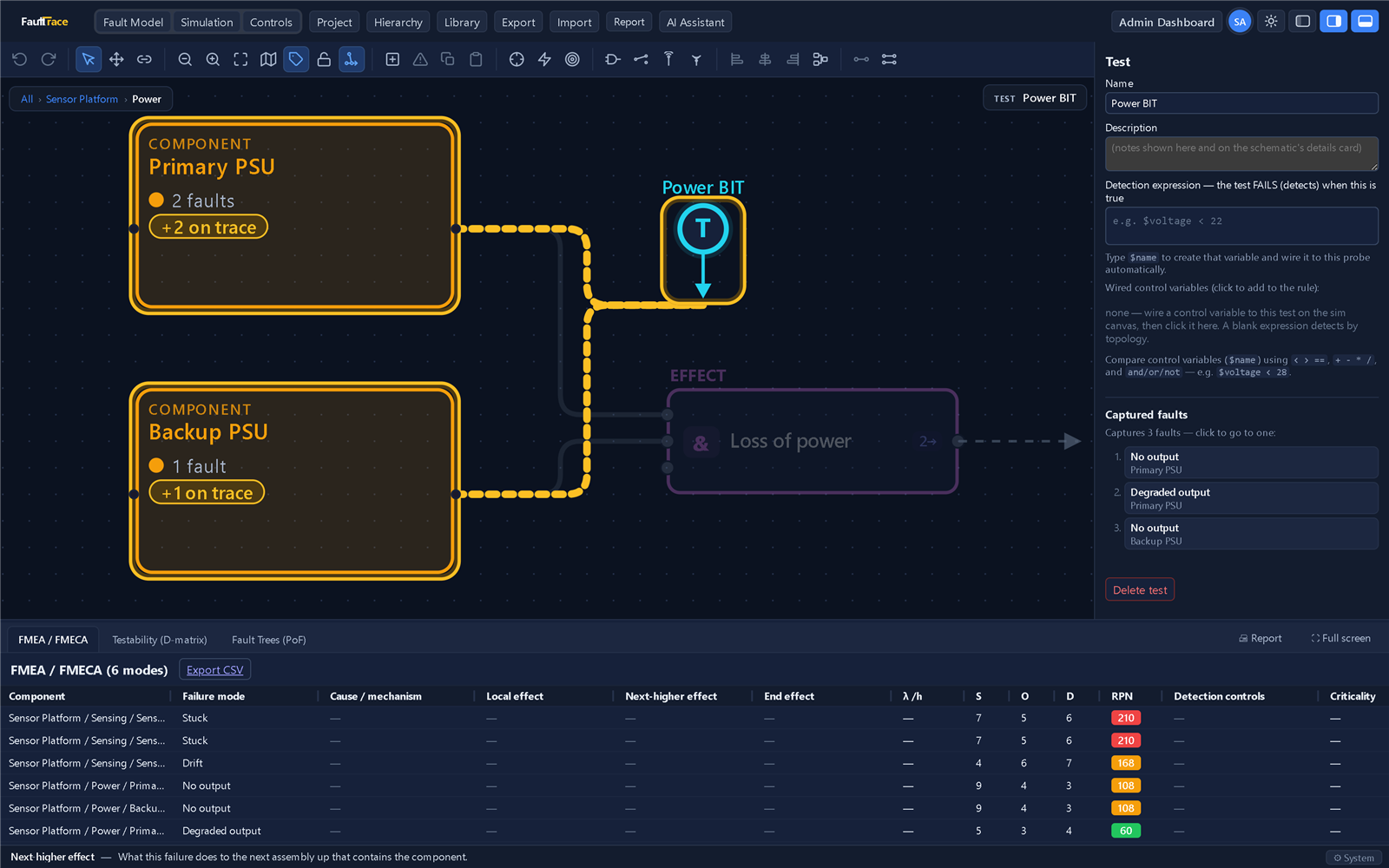Switch to Simulation mode
This screenshot has height=868, width=1389.
[x=207, y=22]
